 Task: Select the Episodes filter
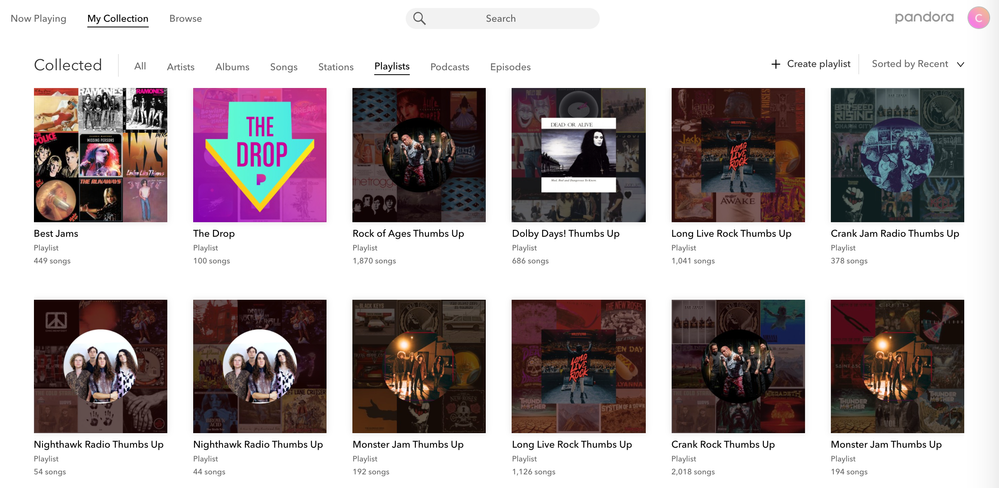(510, 67)
